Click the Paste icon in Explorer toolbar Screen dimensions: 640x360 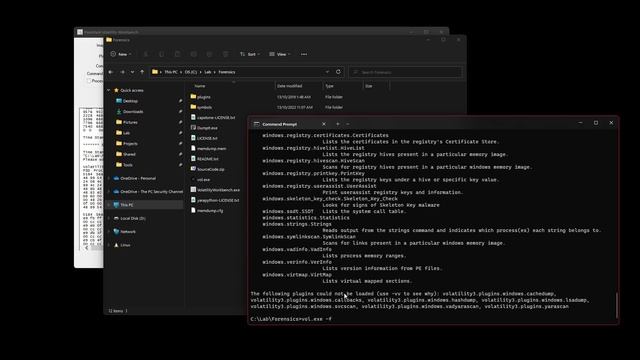coord(178,54)
